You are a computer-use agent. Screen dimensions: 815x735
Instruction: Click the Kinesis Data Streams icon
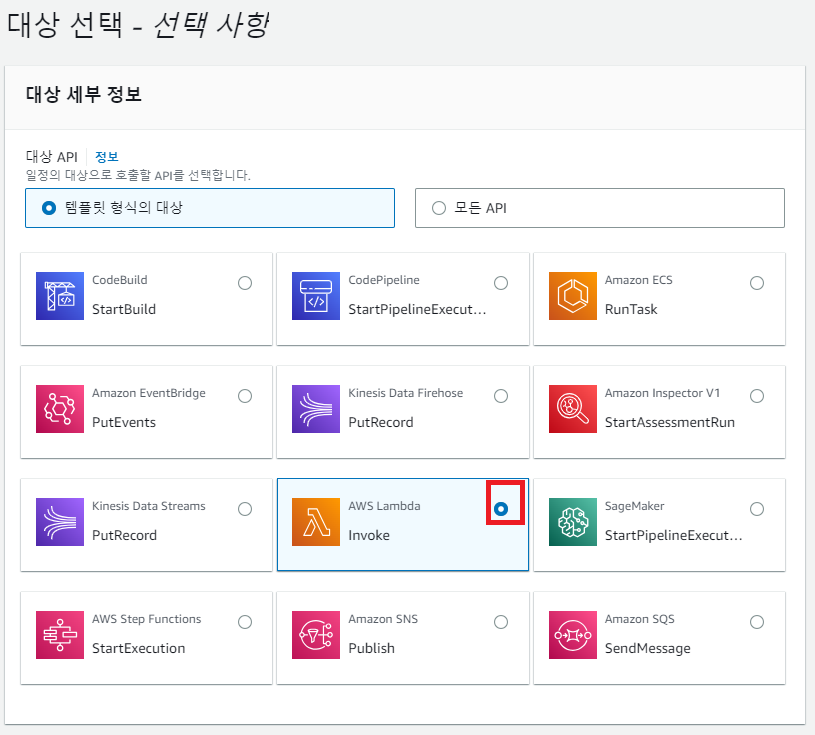[60, 522]
